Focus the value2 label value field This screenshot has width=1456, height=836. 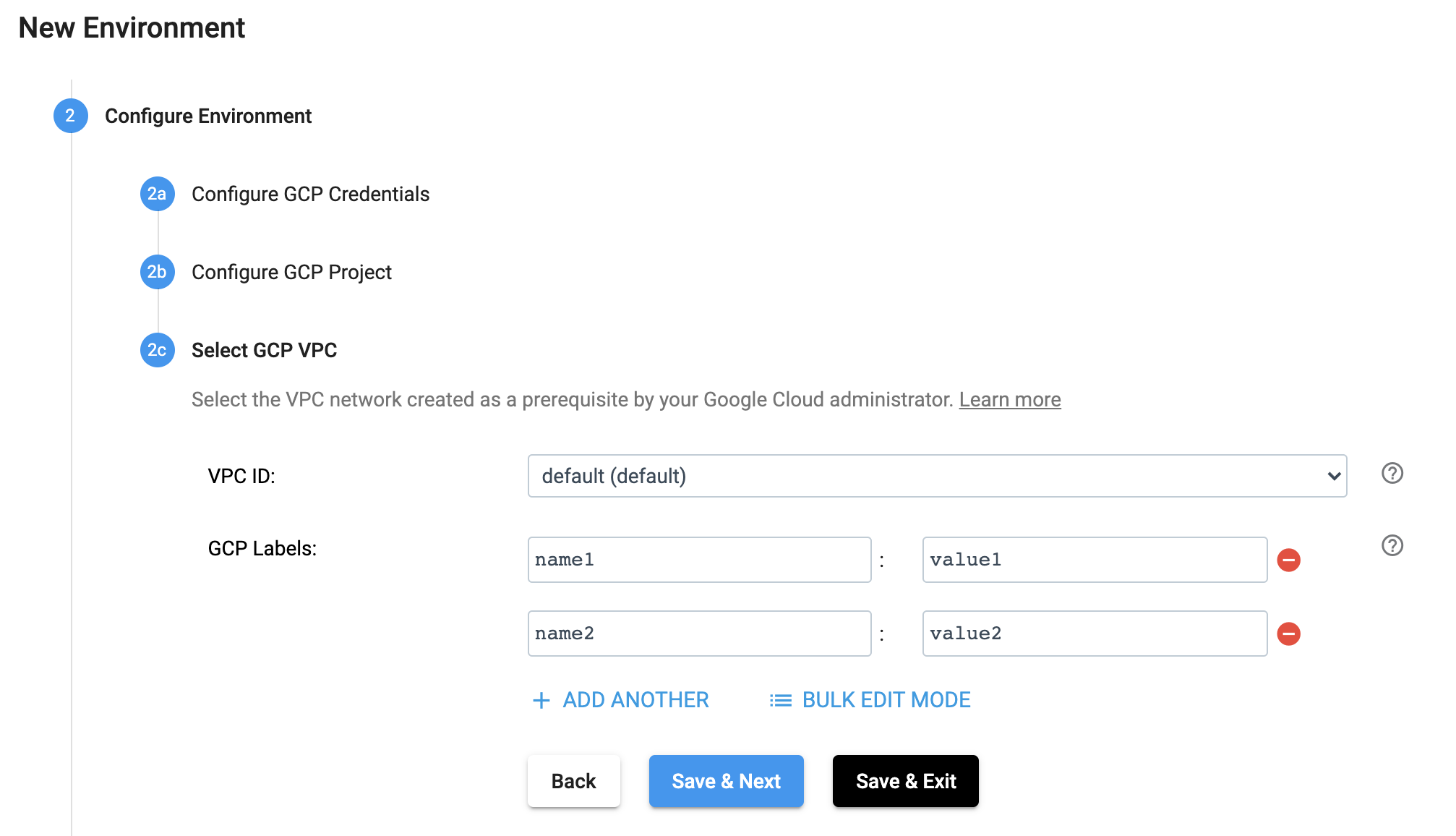[x=1095, y=634]
